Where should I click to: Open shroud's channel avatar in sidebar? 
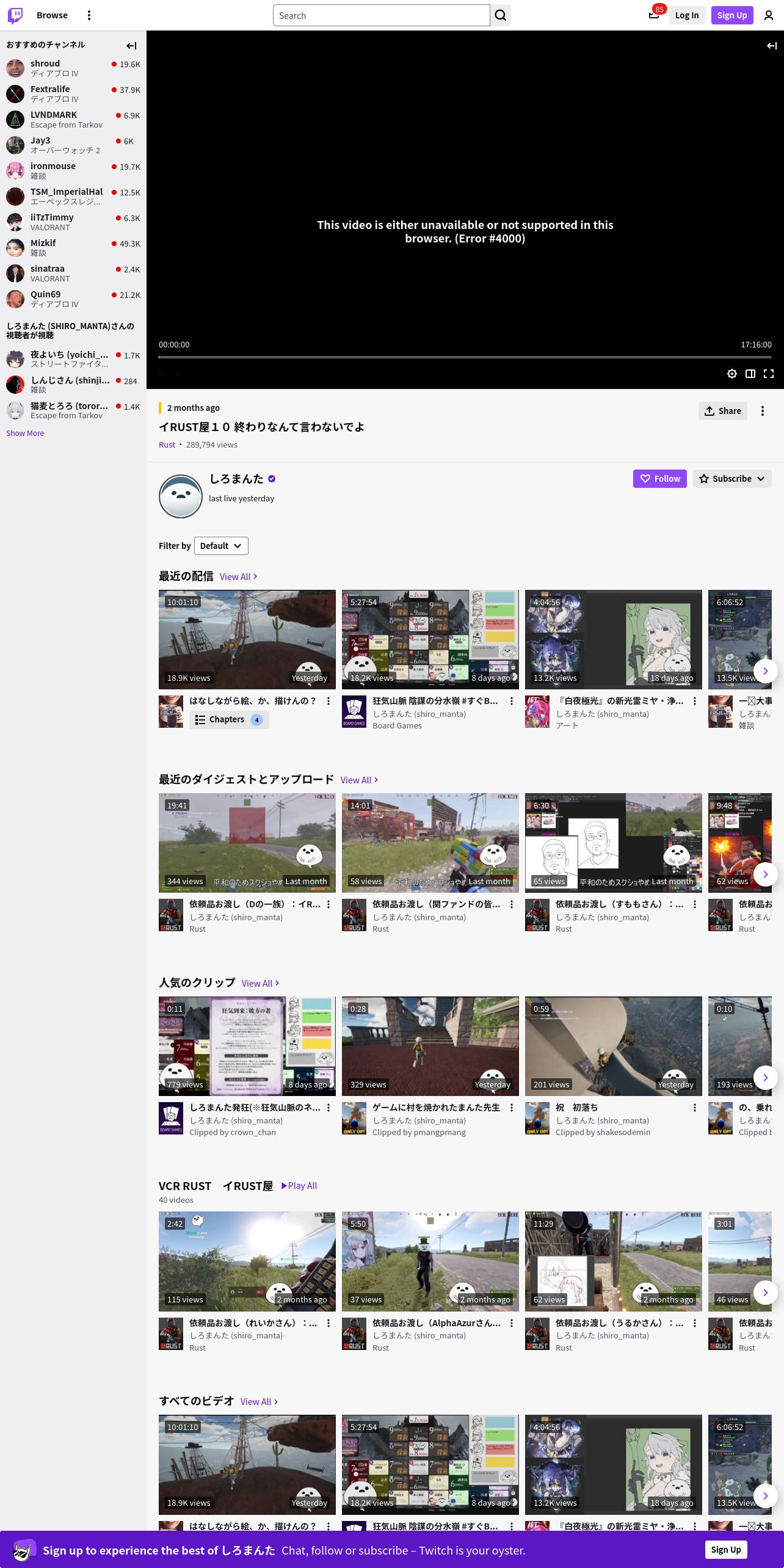click(x=15, y=68)
